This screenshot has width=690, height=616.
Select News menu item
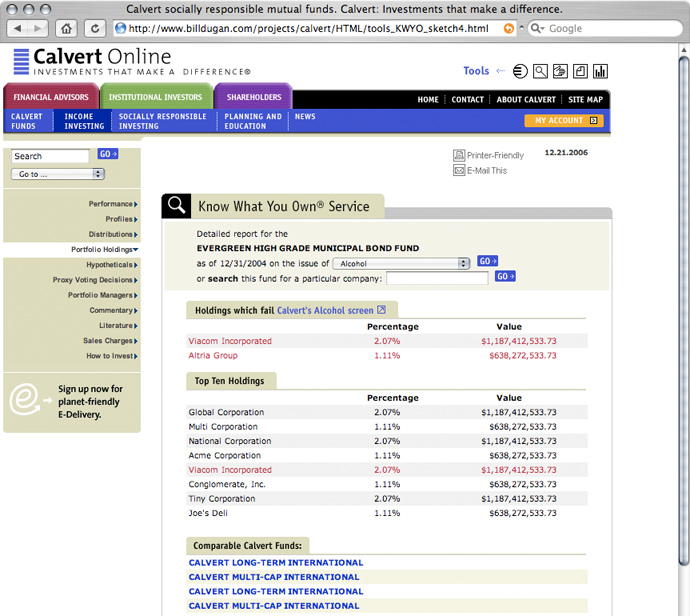305,117
